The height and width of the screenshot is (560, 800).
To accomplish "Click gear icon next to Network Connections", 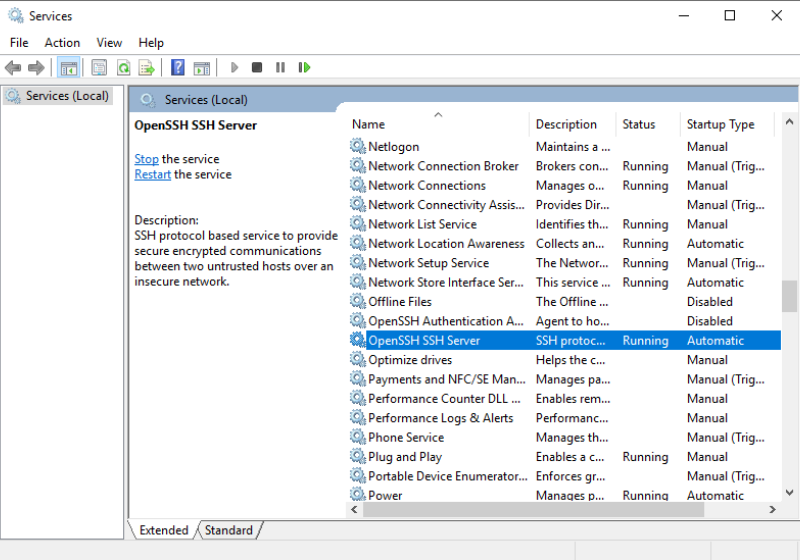I will tap(358, 185).
